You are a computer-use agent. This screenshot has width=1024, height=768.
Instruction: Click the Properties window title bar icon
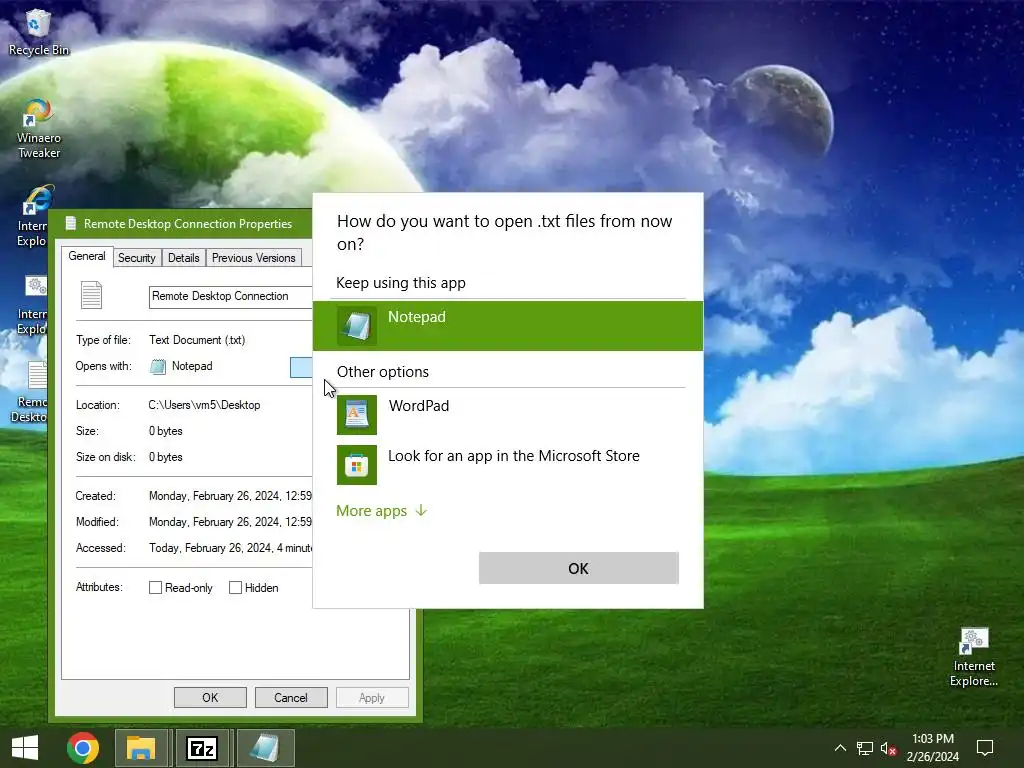pos(71,224)
